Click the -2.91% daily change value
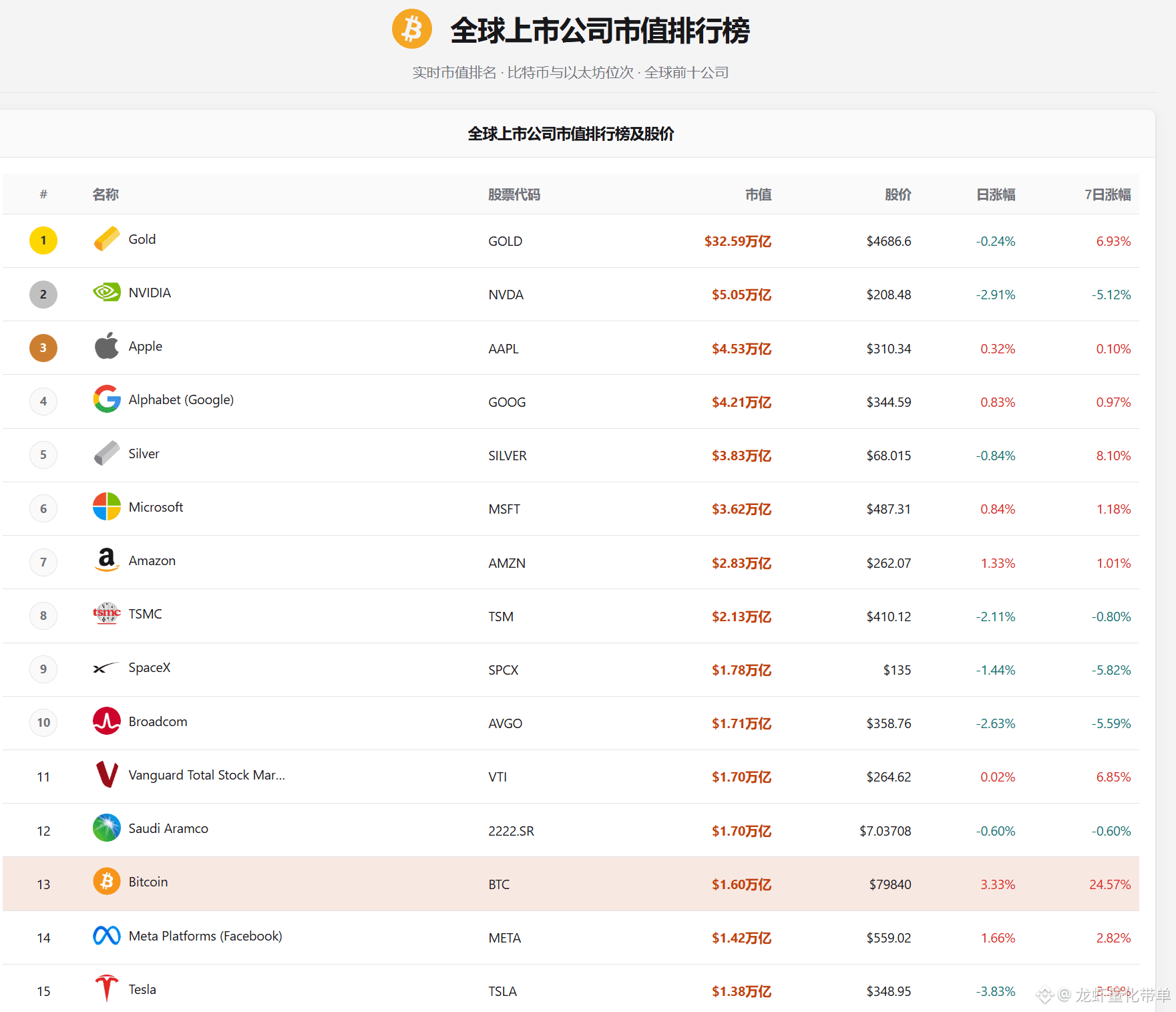The width and height of the screenshot is (1176, 1012). (x=996, y=295)
